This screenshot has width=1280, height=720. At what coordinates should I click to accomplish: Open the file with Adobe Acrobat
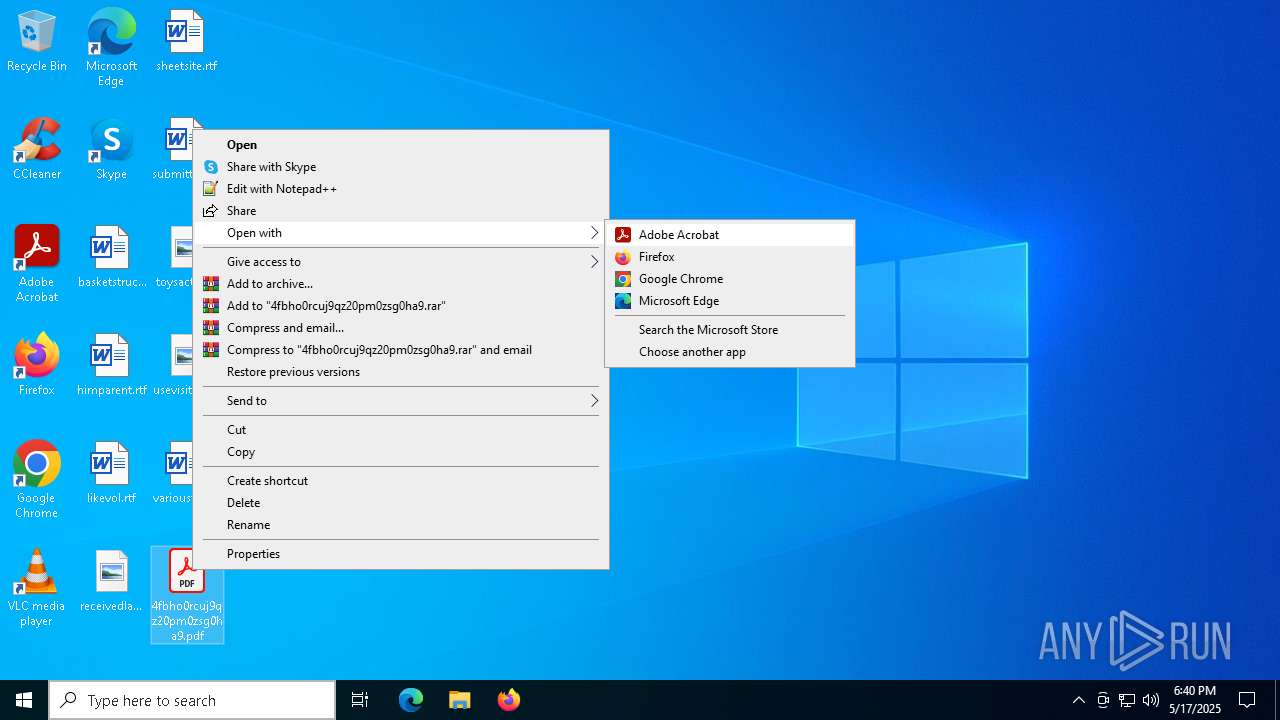point(730,235)
